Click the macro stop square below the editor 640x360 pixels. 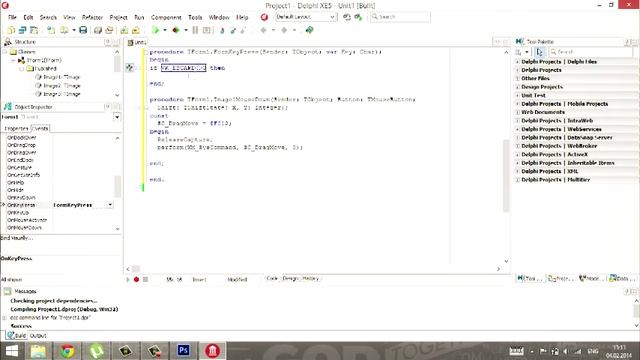(x=145, y=280)
